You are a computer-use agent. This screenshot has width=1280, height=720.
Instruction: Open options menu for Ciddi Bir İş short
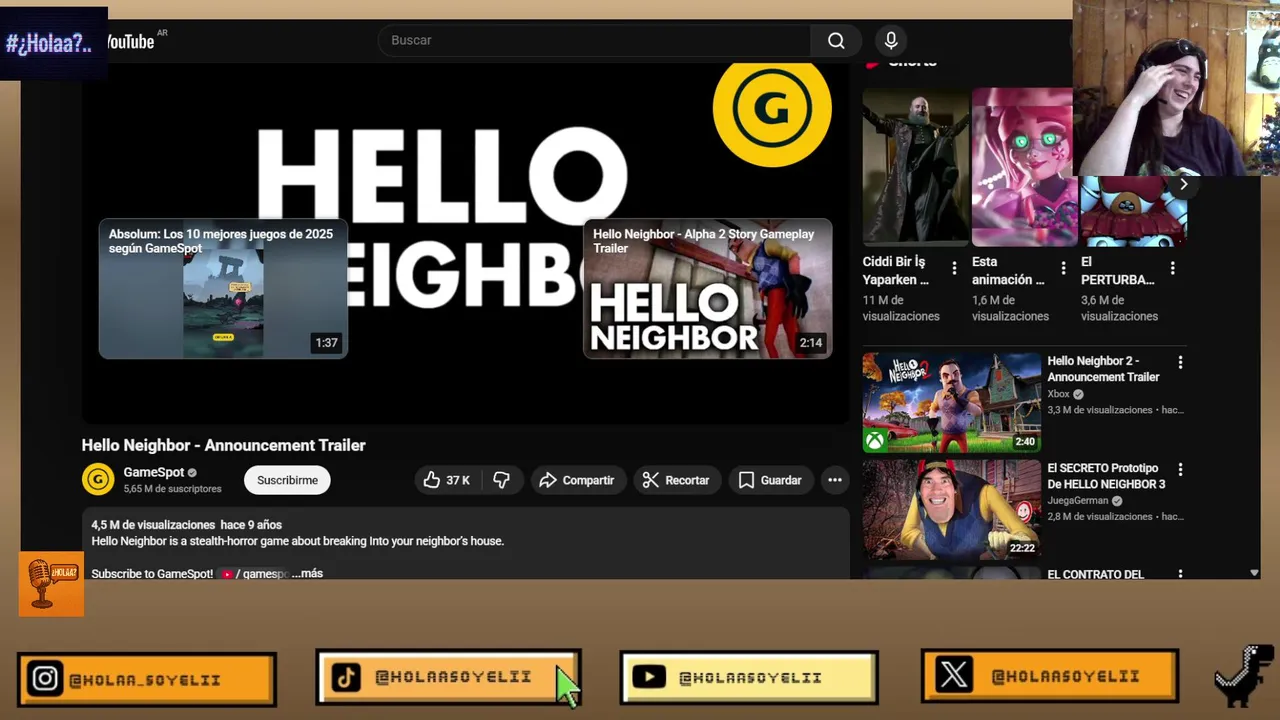tap(954, 268)
